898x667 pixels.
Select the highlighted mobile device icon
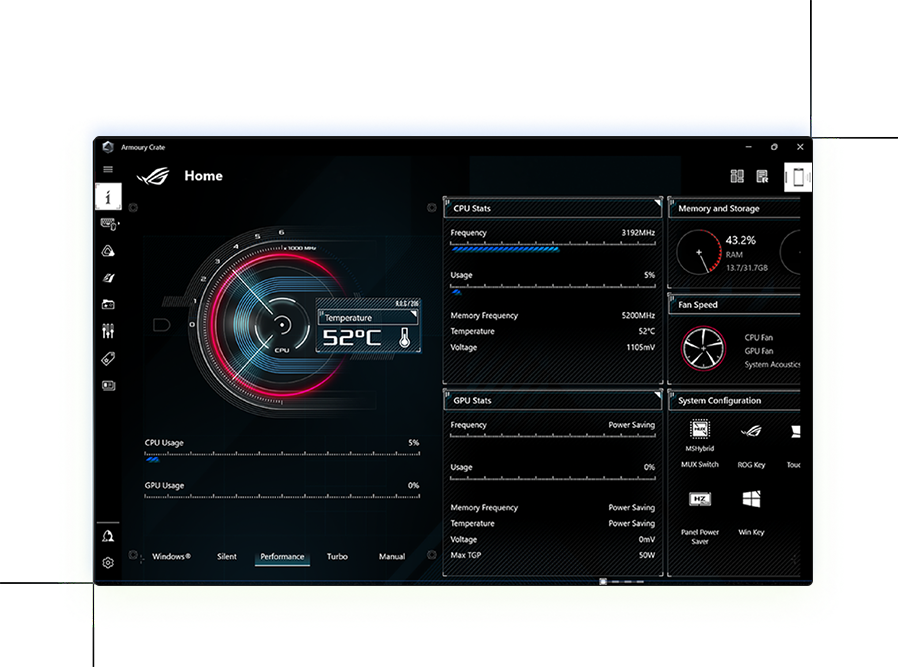click(x=798, y=177)
